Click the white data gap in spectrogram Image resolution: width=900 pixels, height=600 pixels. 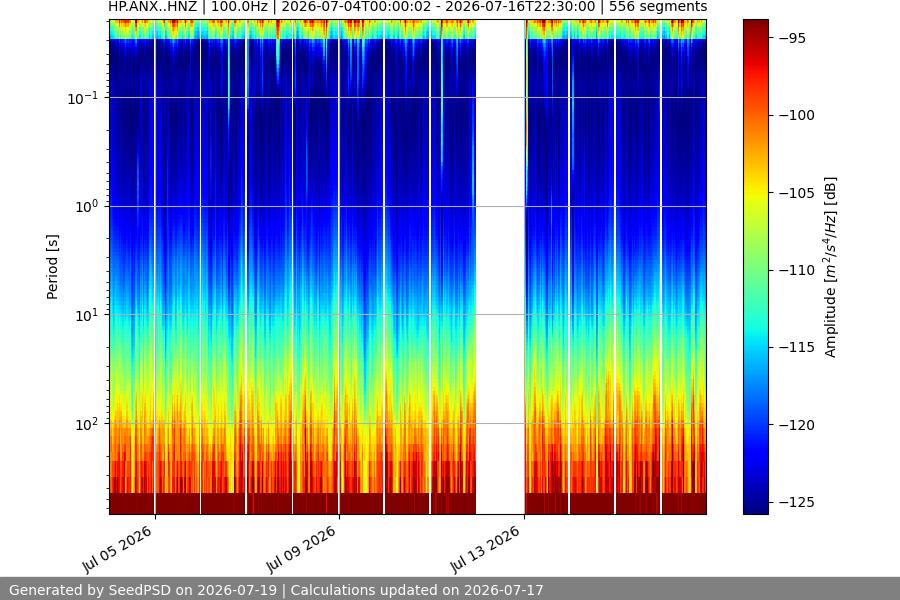(501, 267)
